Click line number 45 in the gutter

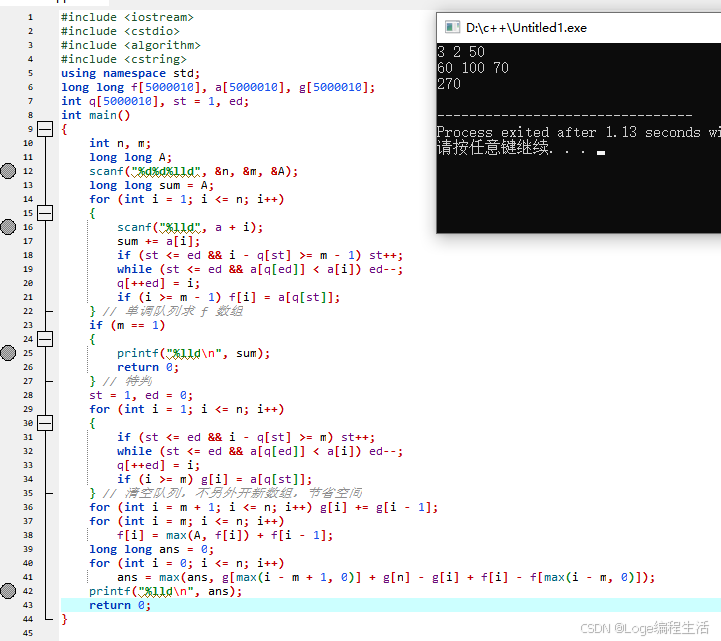(28, 633)
